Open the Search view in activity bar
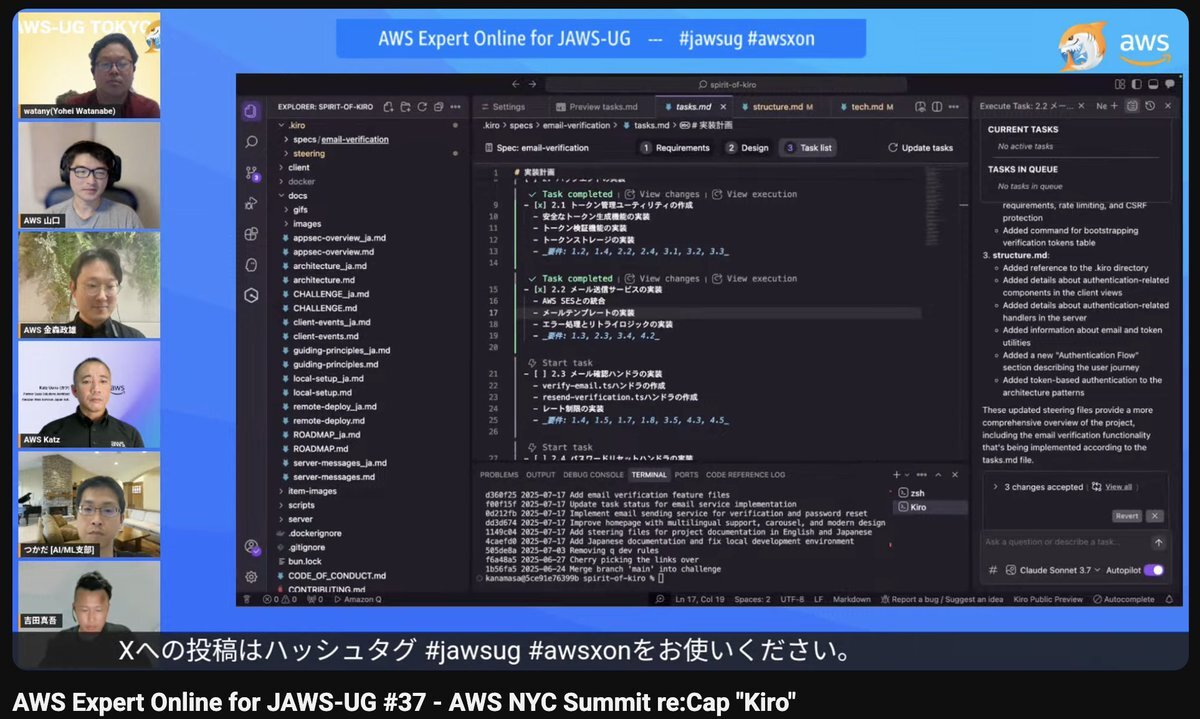Viewport: 1200px width, 719px height. [x=251, y=142]
